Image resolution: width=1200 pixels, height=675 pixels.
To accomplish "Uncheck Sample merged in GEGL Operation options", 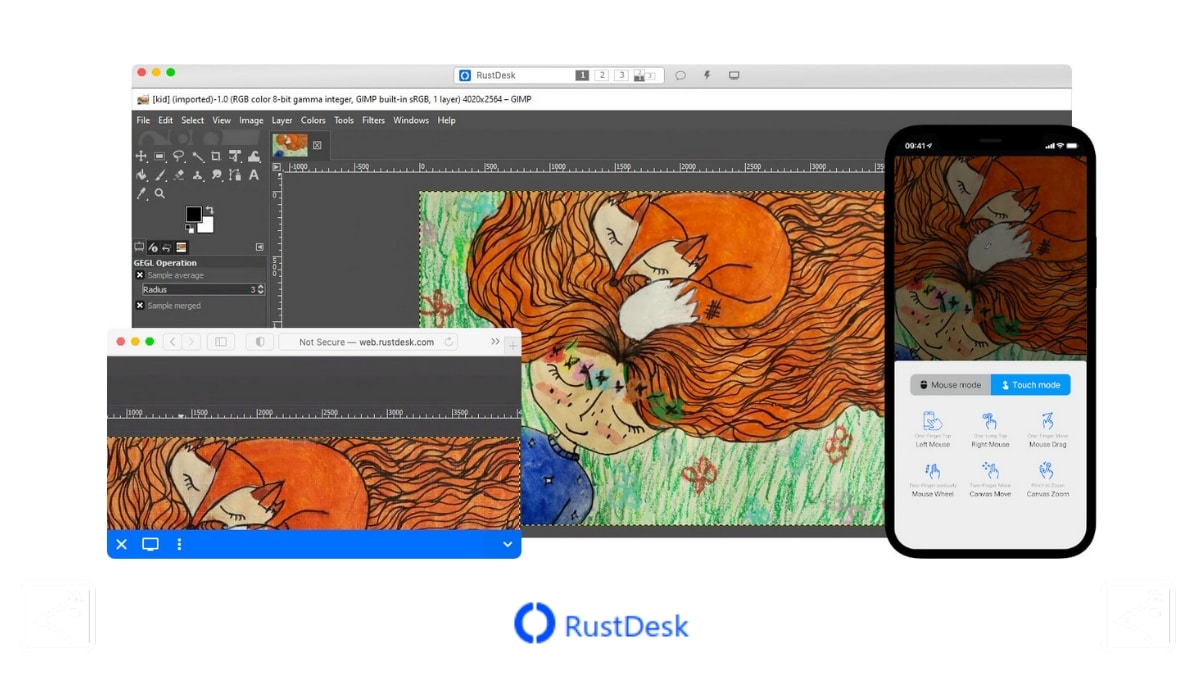I will click(140, 306).
